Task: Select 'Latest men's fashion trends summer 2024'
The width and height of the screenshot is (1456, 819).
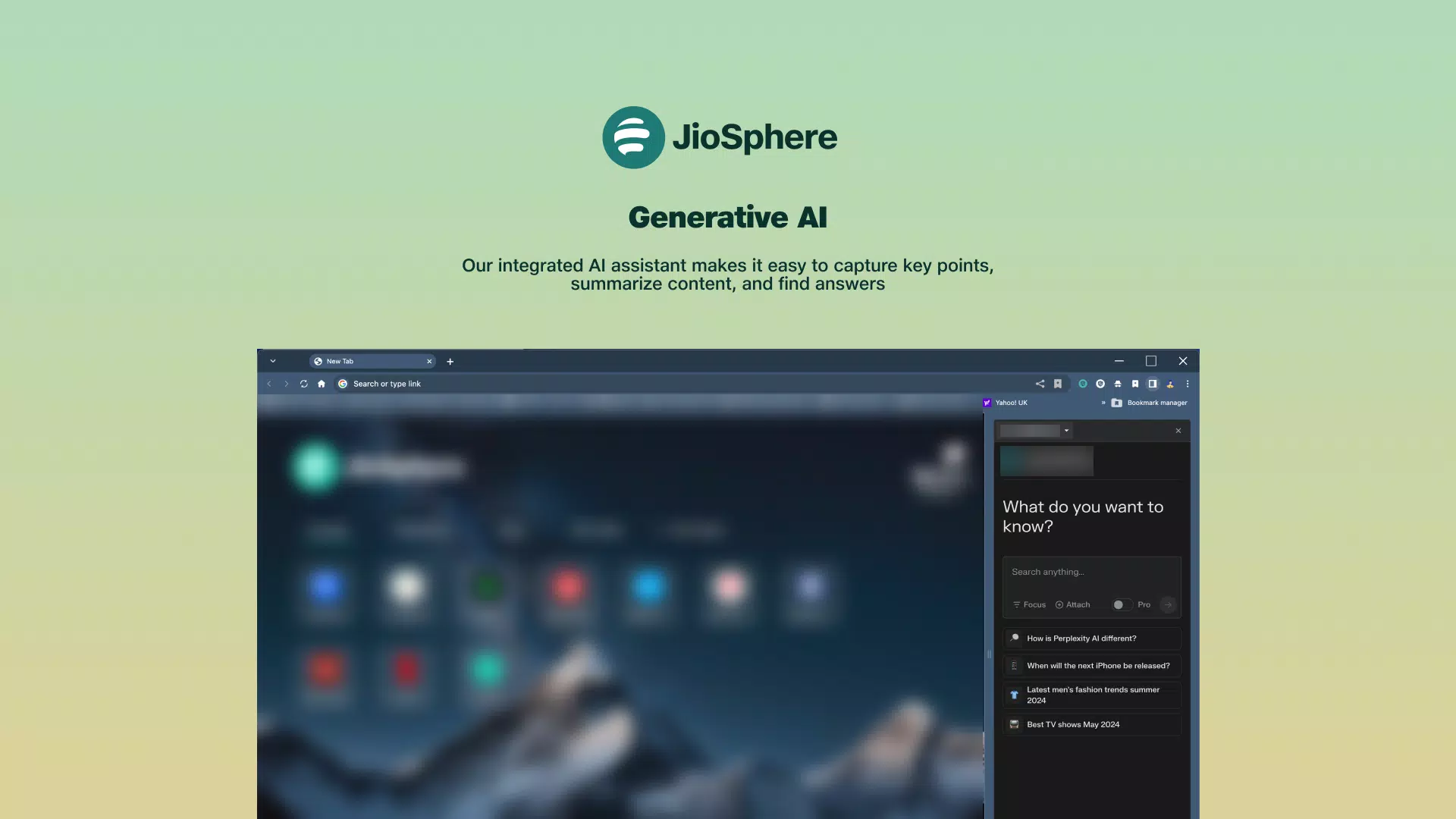Action: tap(1092, 695)
